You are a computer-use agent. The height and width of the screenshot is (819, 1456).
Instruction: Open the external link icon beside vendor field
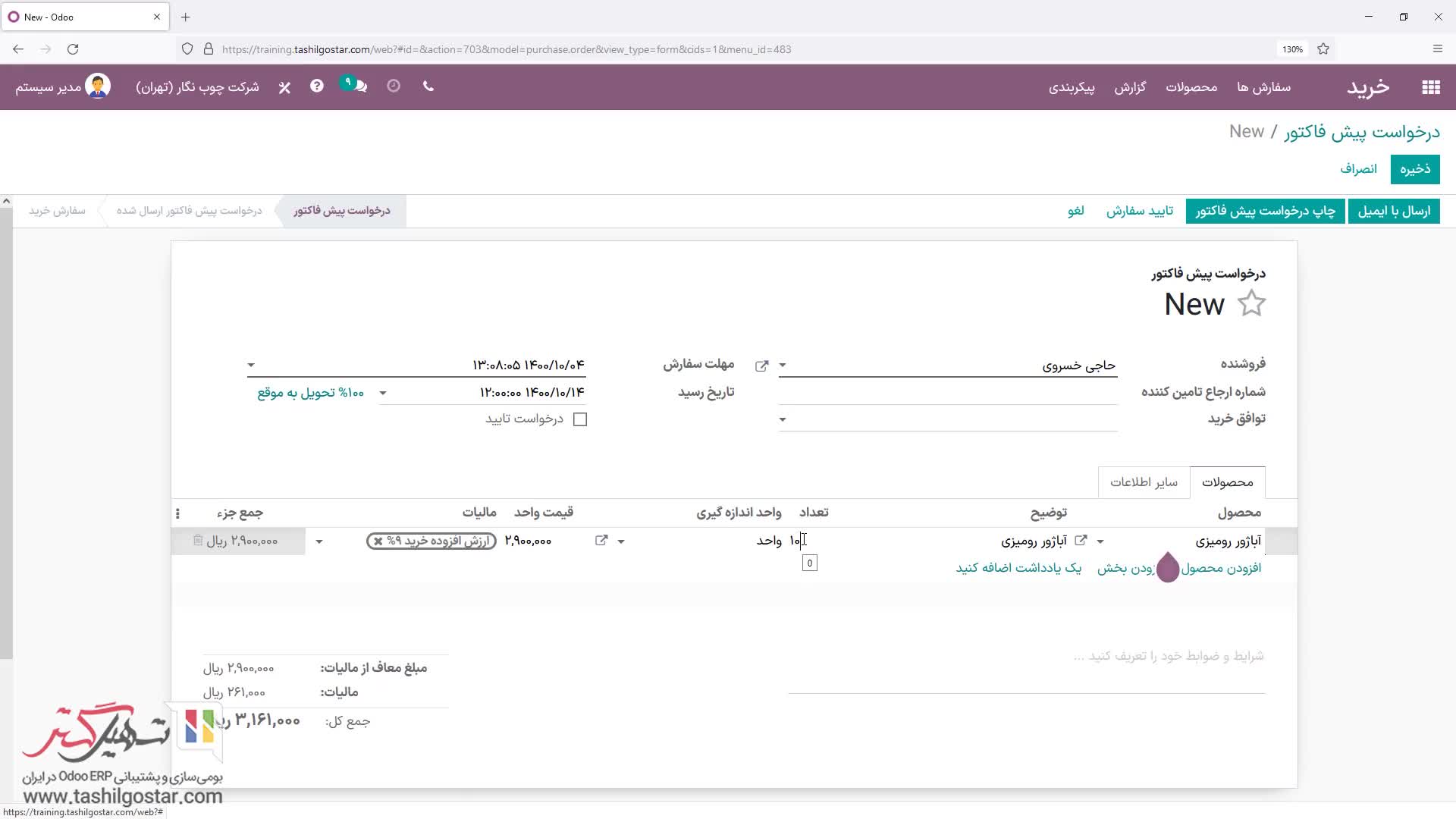coord(761,366)
